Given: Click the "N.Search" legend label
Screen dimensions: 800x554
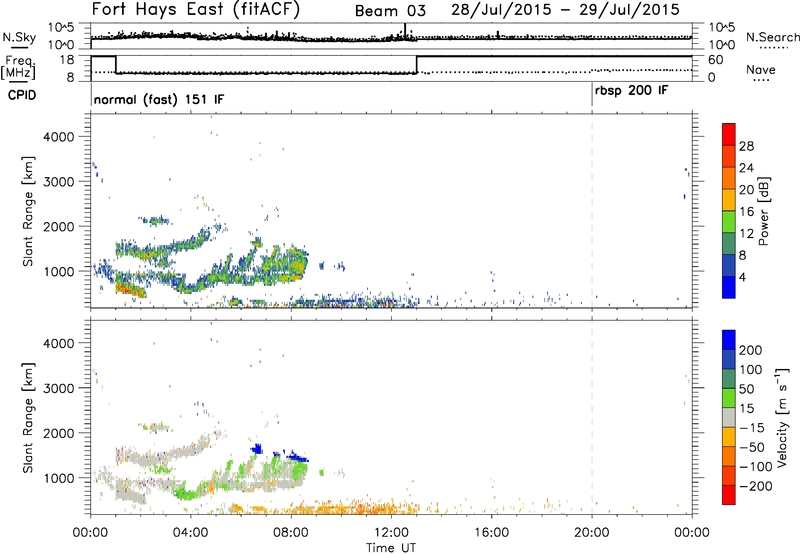Looking at the screenshot, I should [772, 37].
